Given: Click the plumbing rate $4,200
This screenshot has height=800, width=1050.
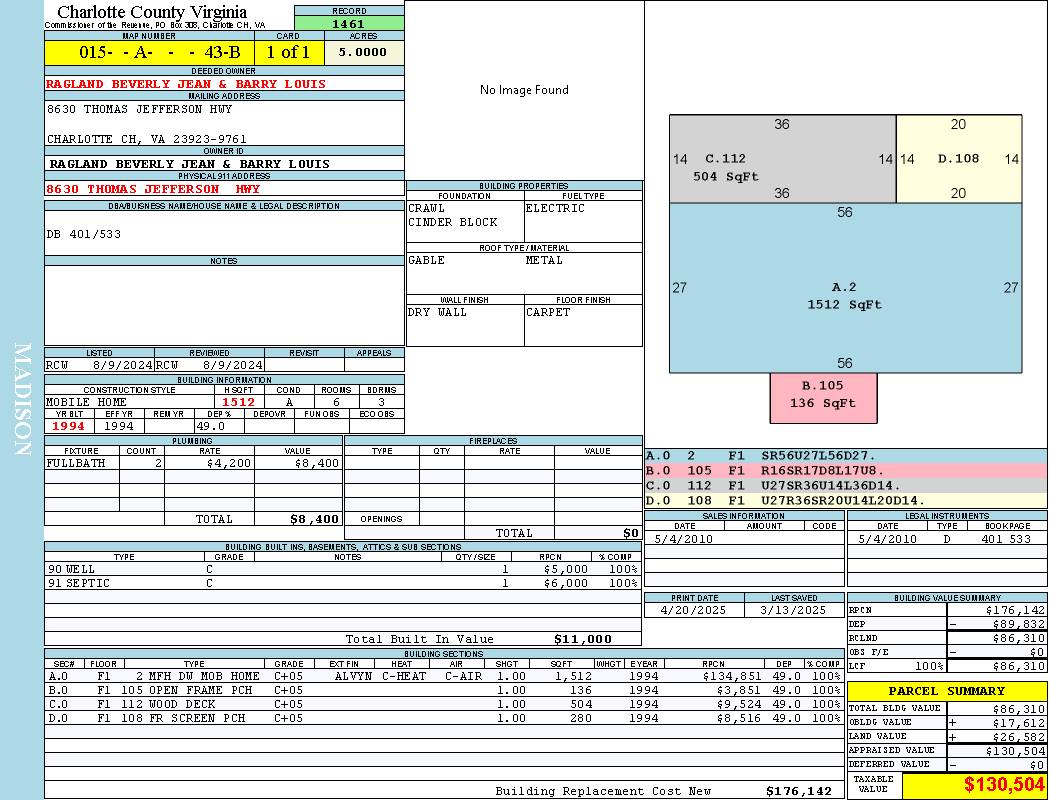Looking at the screenshot, I should pyautogui.click(x=229, y=463).
